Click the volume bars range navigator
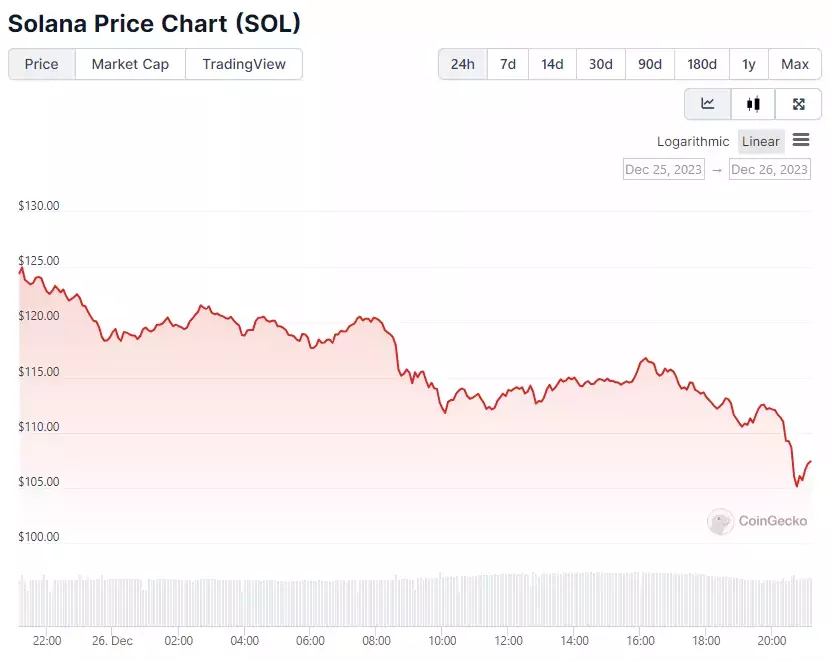Screen dimensions: 831x661 coord(415,600)
